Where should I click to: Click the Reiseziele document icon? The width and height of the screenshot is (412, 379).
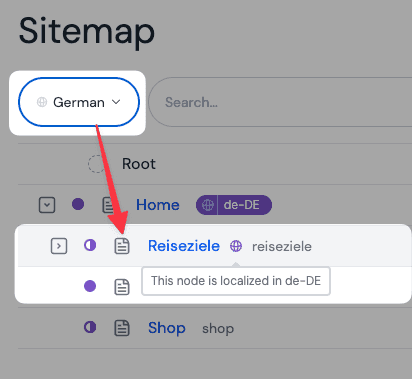[122, 246]
